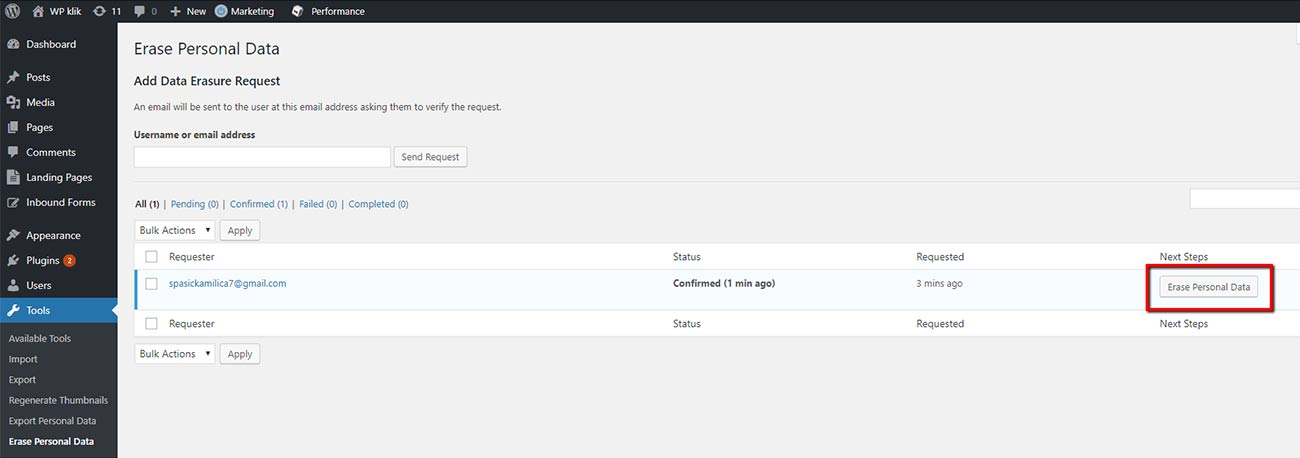This screenshot has height=458, width=1300.
Task: Click the top Next Steps column header
Action: click(1184, 257)
